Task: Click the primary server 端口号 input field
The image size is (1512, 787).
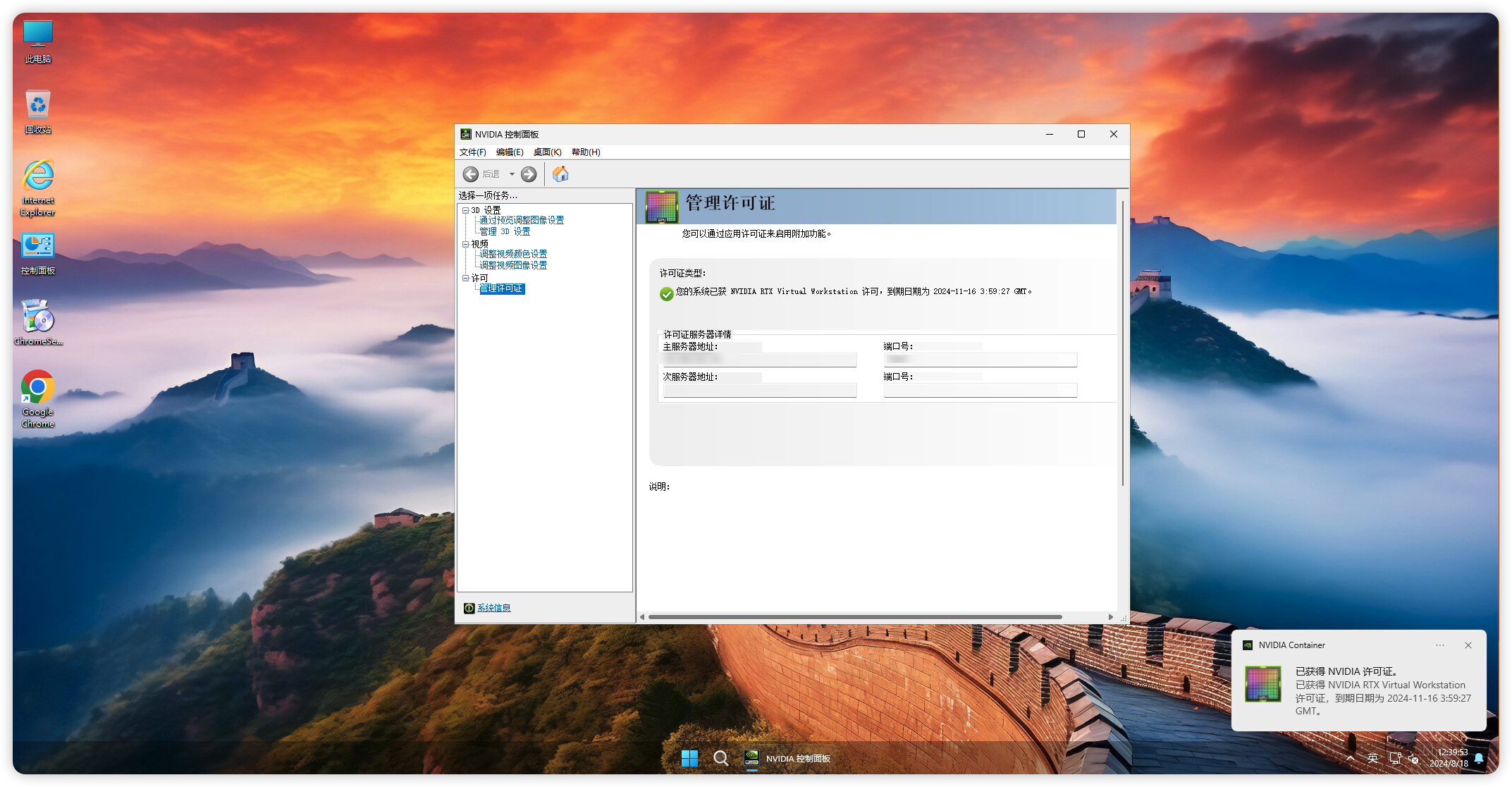Action: tap(981, 360)
